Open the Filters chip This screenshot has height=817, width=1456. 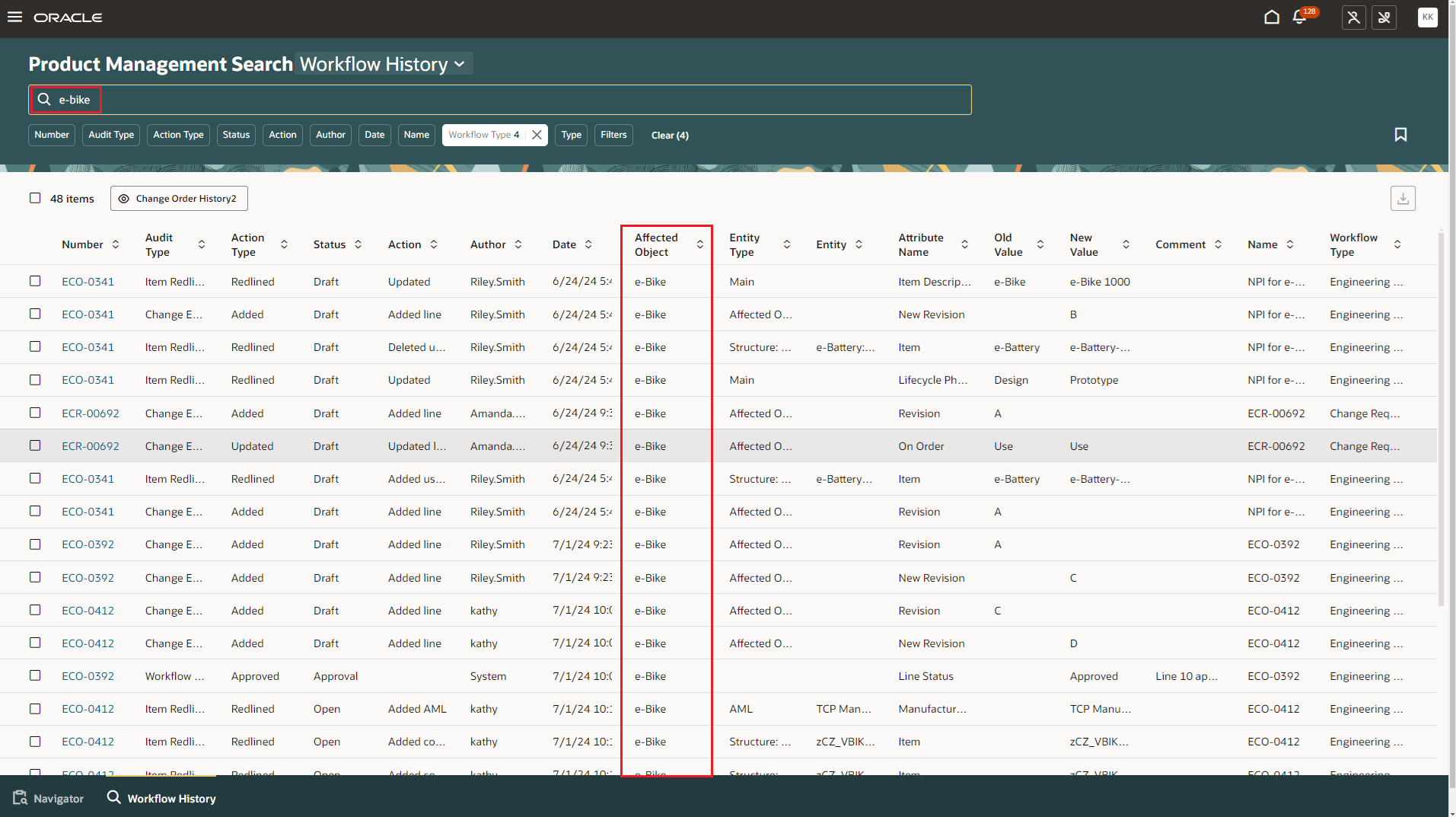[613, 135]
